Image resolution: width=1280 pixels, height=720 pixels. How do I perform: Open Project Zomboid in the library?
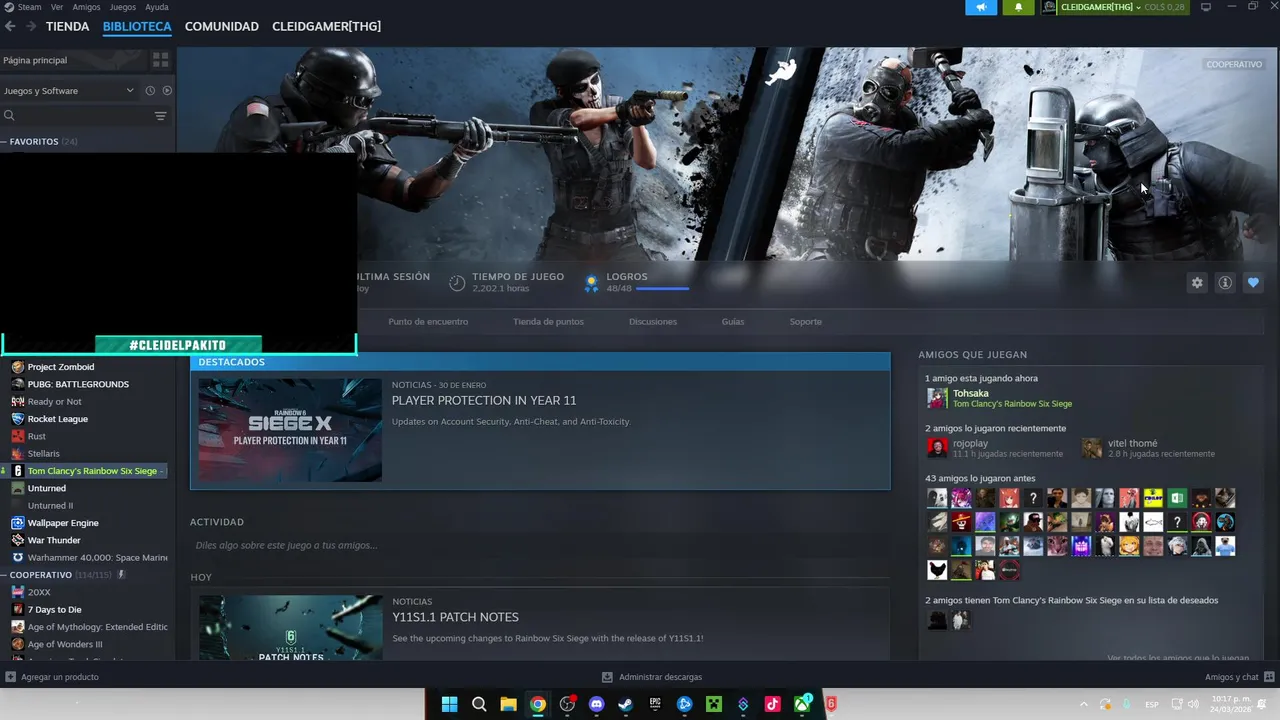click(61, 367)
